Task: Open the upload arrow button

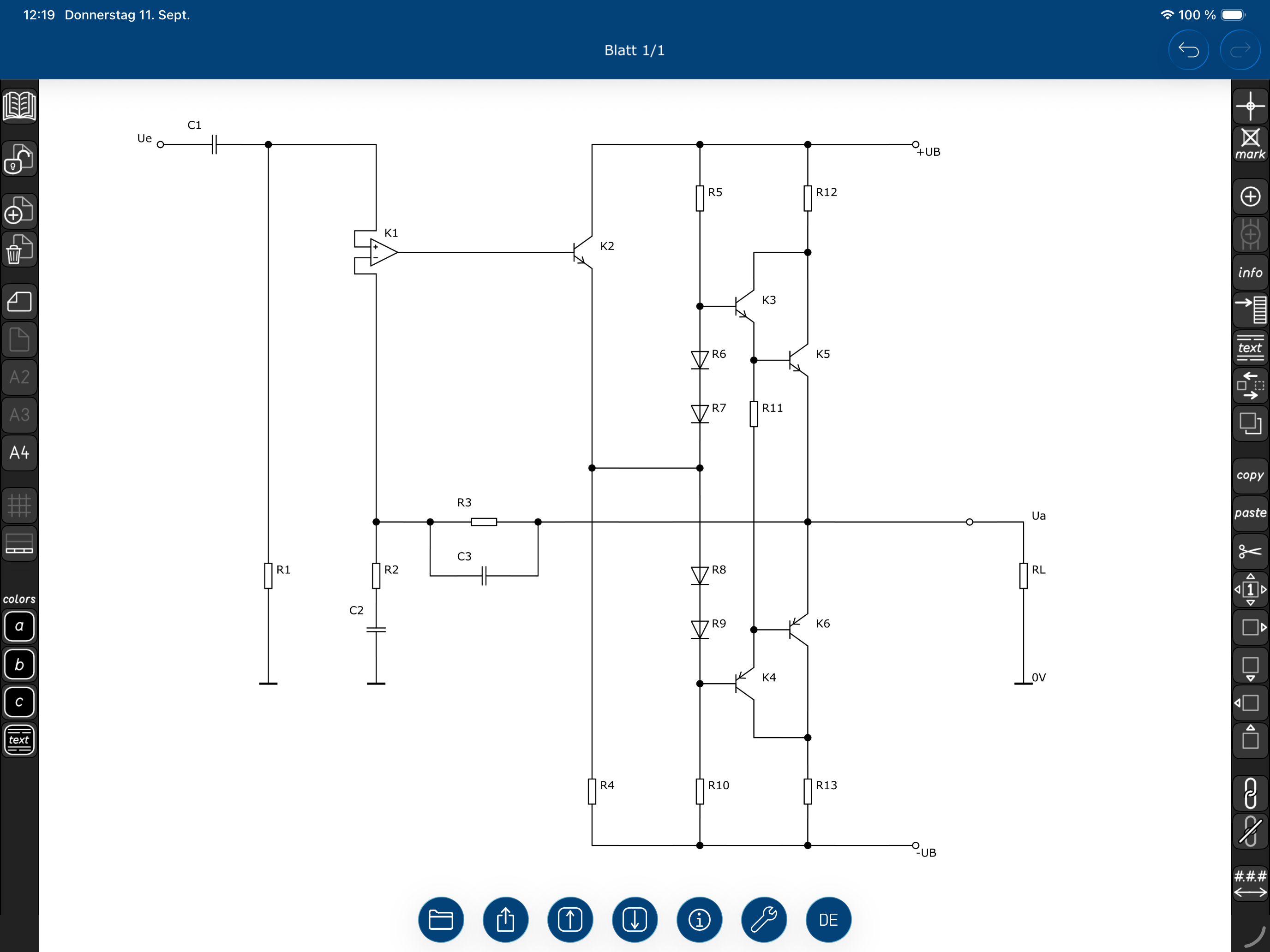Action: point(569,919)
